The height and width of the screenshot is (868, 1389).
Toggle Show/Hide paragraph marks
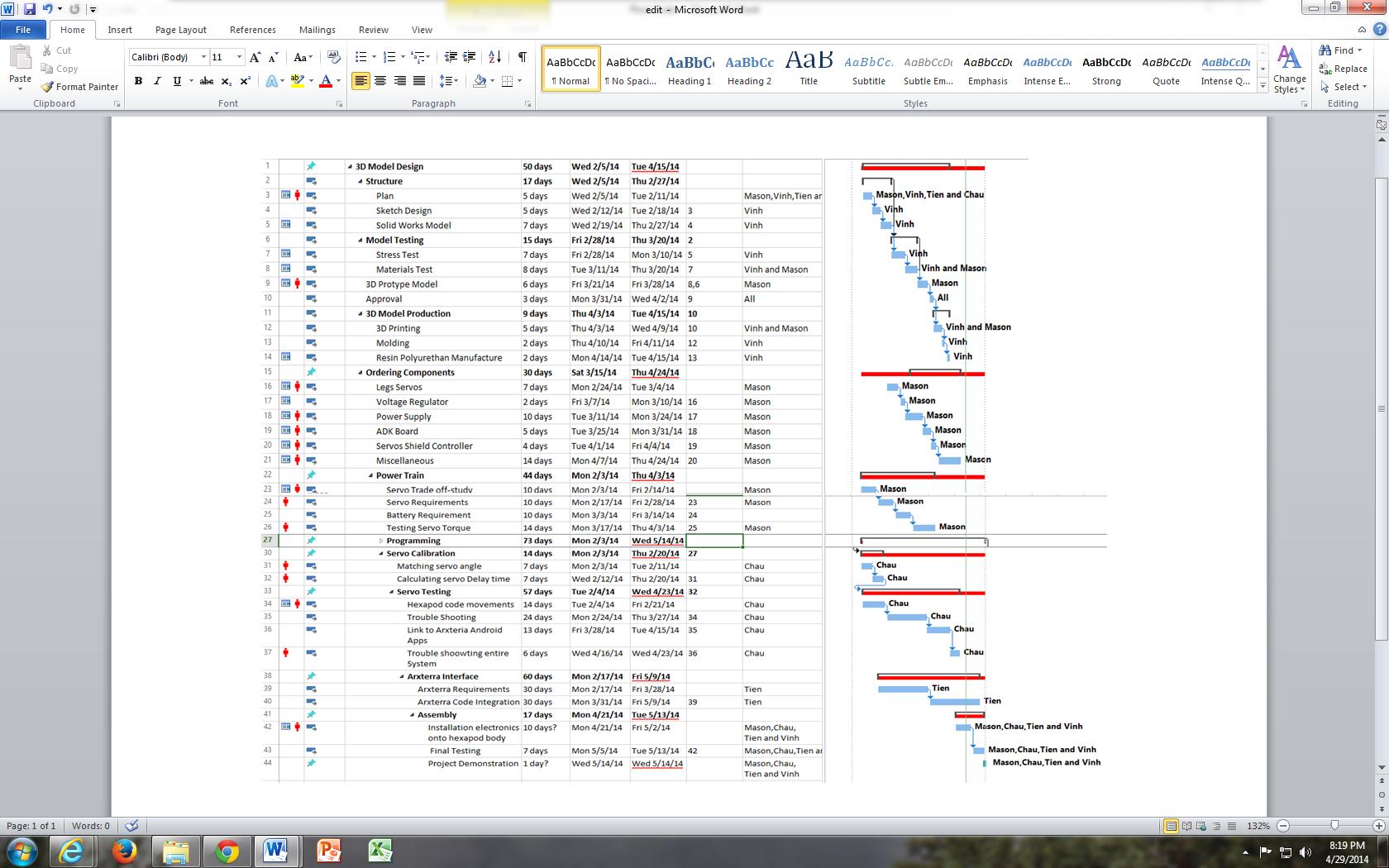pos(522,57)
